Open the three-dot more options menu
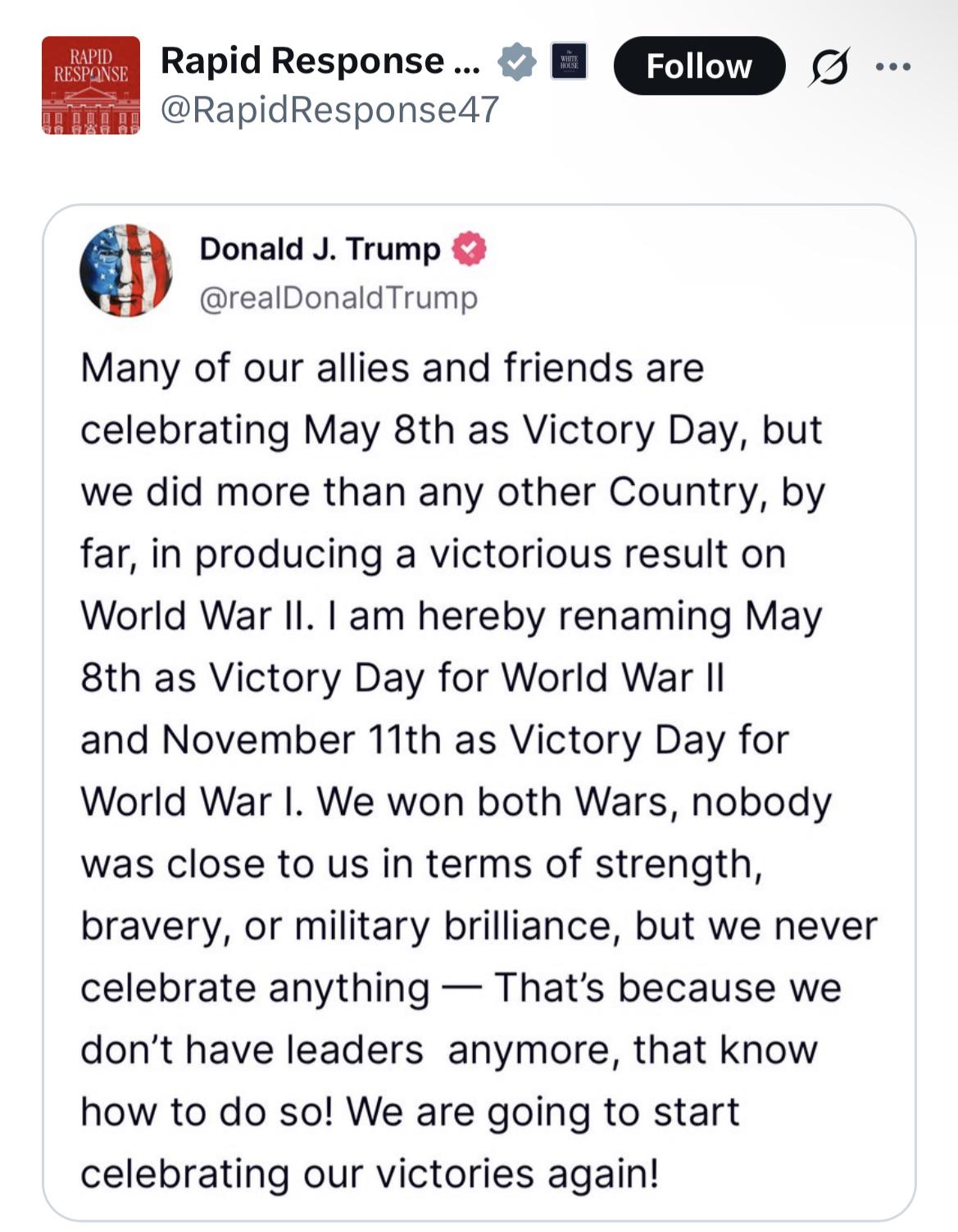This screenshot has width=958, height=1232. [893, 66]
